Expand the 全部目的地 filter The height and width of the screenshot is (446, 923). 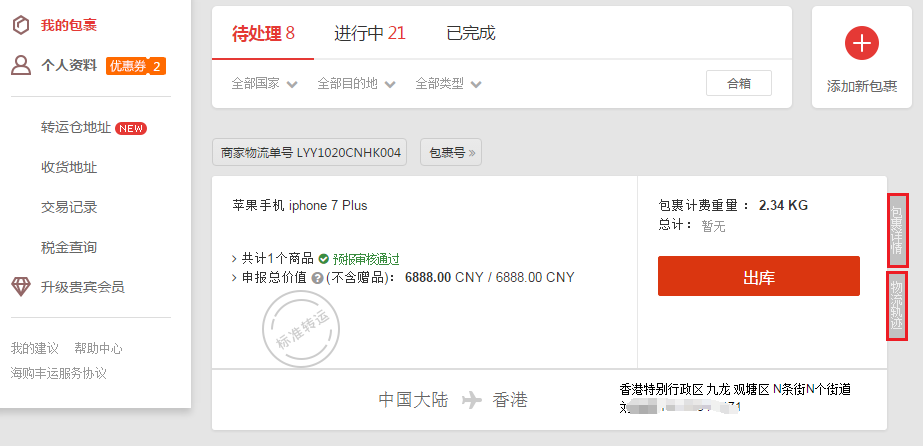(x=356, y=84)
